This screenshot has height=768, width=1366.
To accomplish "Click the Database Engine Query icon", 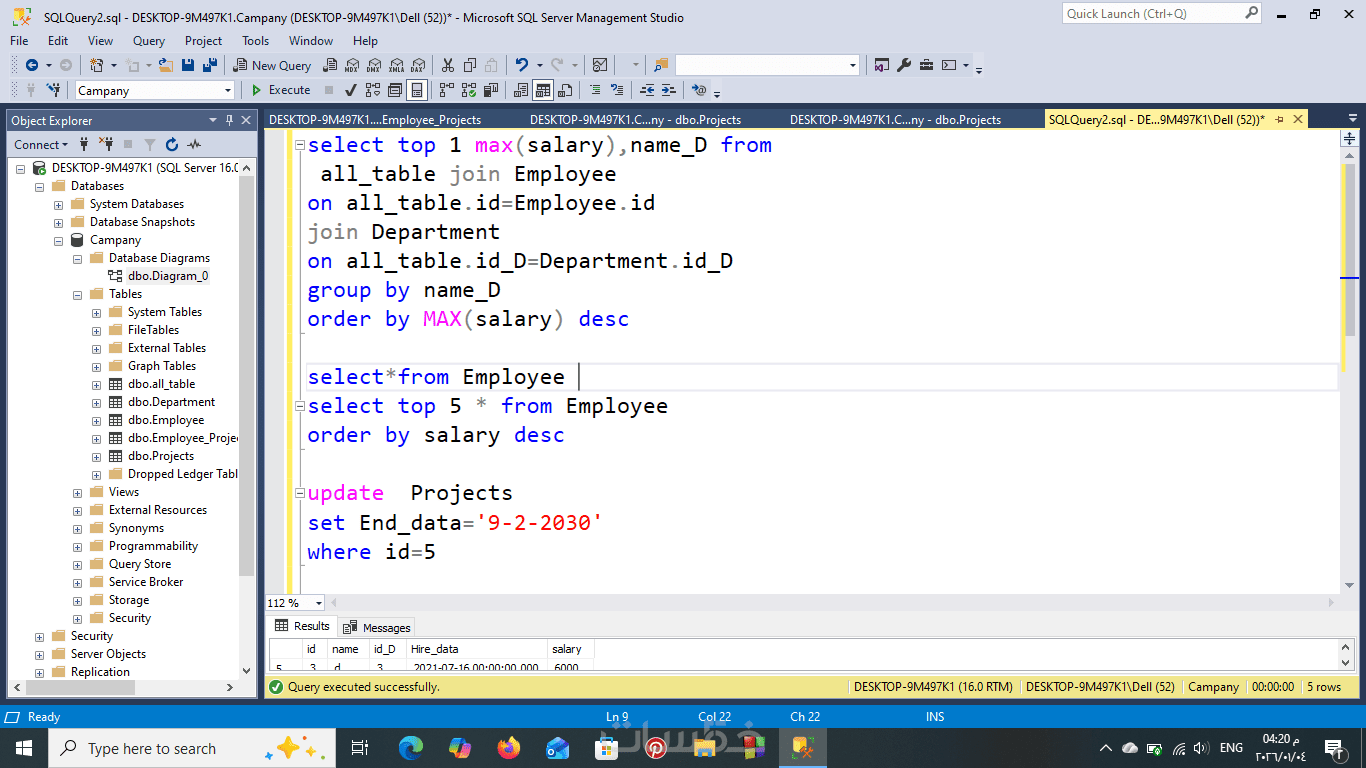I will (329, 65).
